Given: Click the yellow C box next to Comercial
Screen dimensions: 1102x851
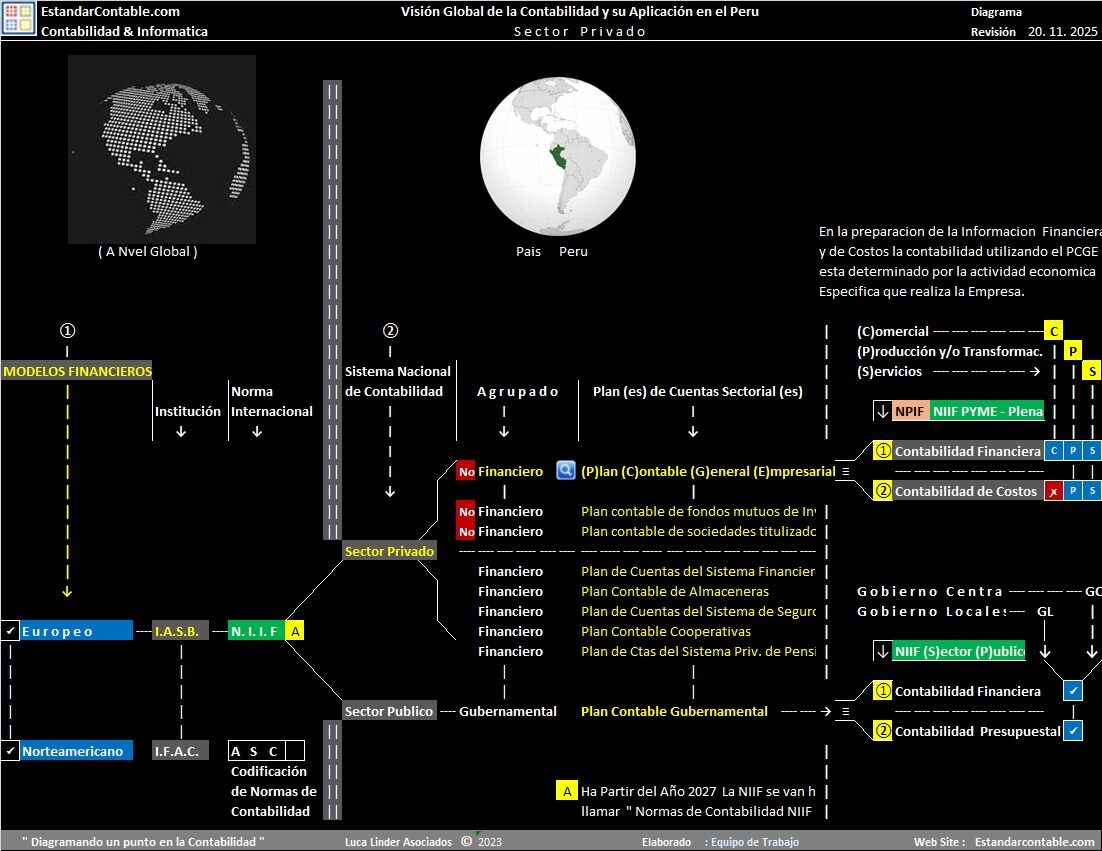Looking at the screenshot, I should coord(1052,331).
